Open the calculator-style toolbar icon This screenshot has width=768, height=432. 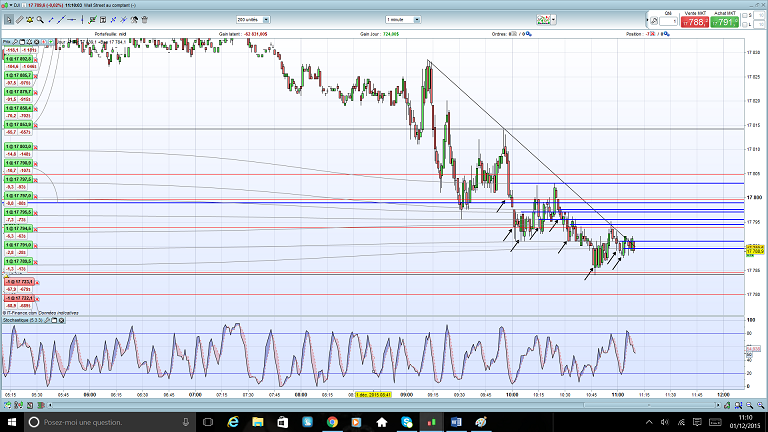click(103, 20)
